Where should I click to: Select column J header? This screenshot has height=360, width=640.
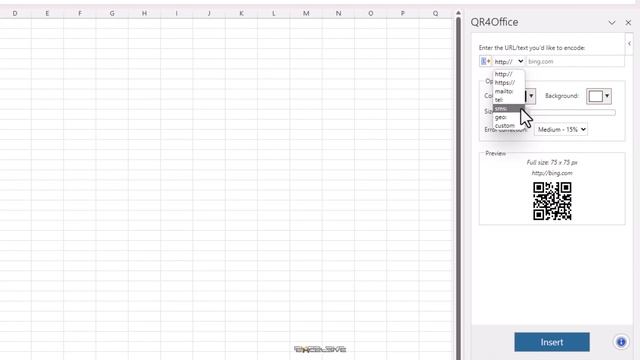tap(209, 13)
